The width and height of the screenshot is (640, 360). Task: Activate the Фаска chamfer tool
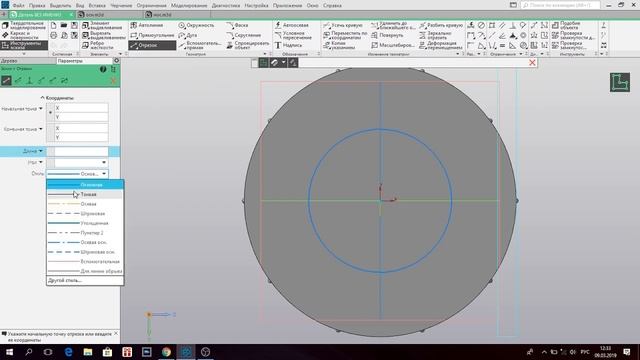tap(237, 25)
